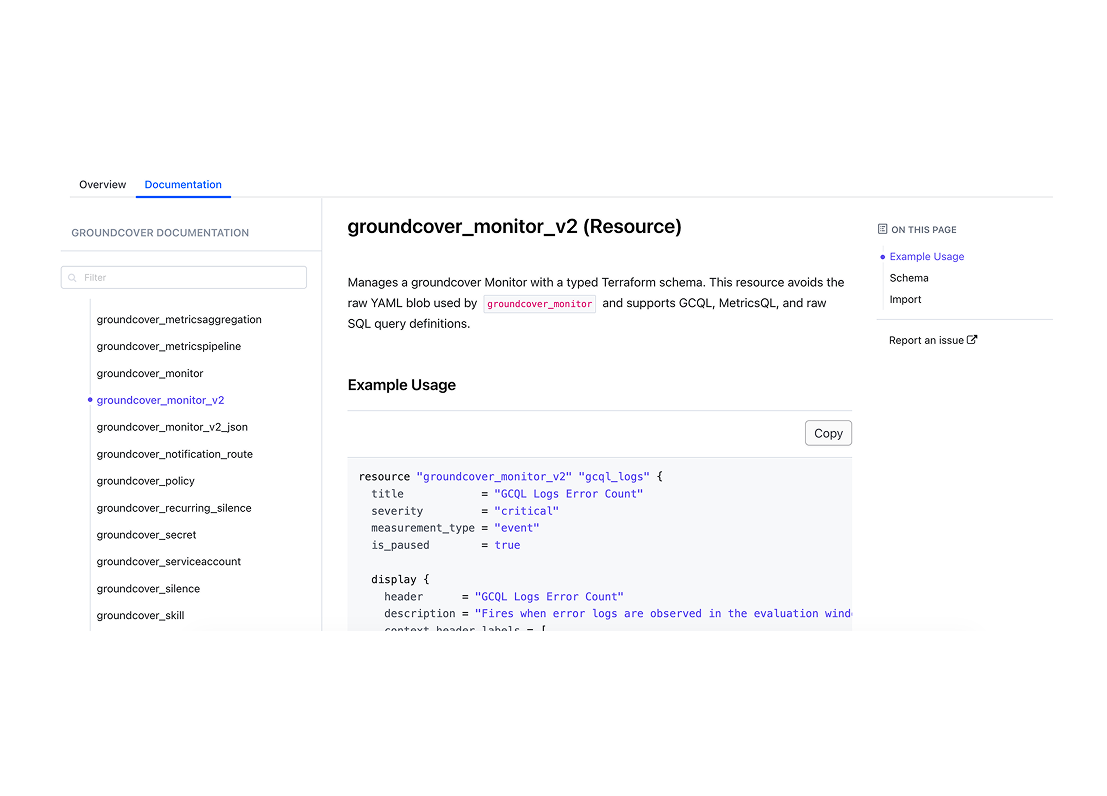Viewport: 1107px width, 796px height.
Task: Copy the example usage code
Action: click(x=828, y=433)
